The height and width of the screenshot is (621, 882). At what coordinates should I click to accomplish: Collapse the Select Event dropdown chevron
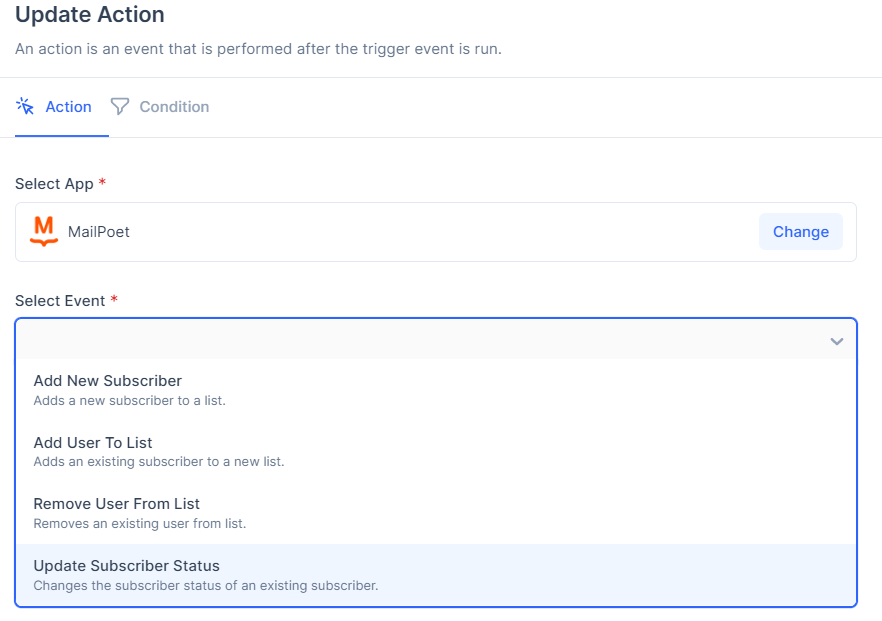pyautogui.click(x=837, y=341)
